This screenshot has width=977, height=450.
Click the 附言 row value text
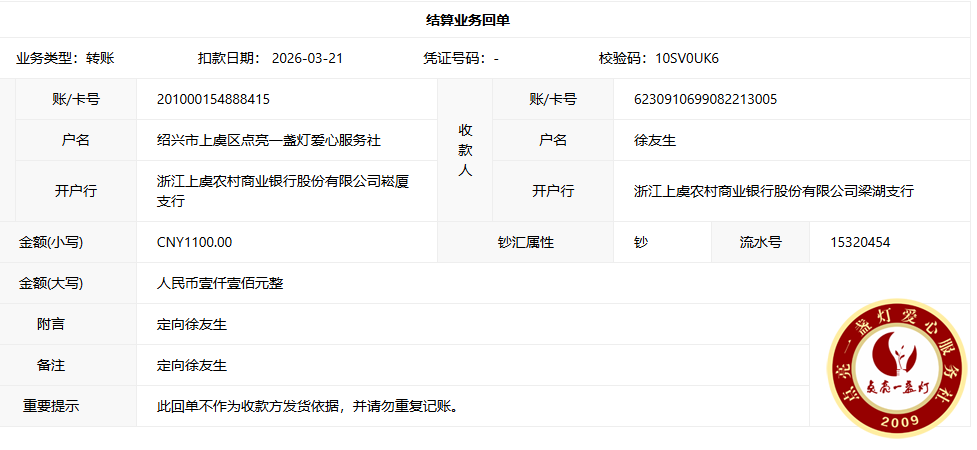[192, 324]
